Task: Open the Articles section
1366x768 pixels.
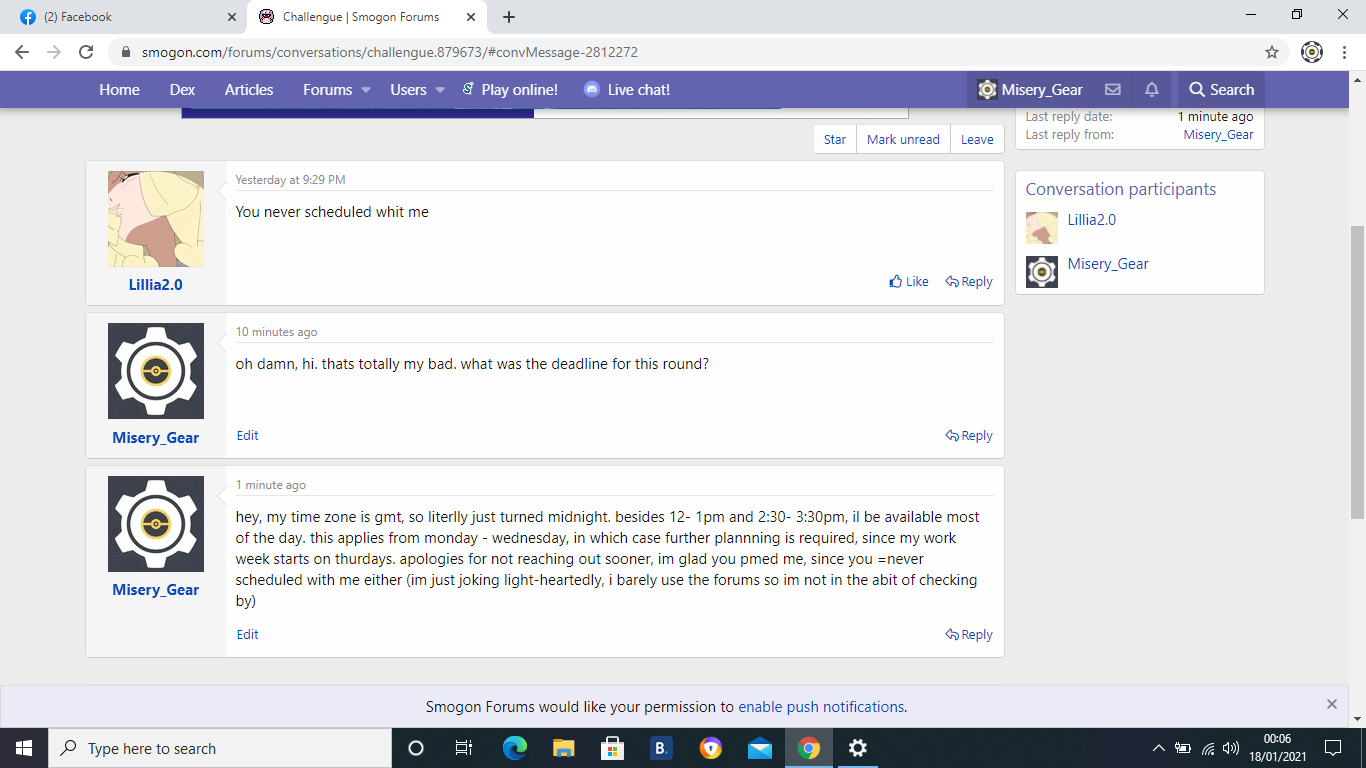Action: pos(249,90)
